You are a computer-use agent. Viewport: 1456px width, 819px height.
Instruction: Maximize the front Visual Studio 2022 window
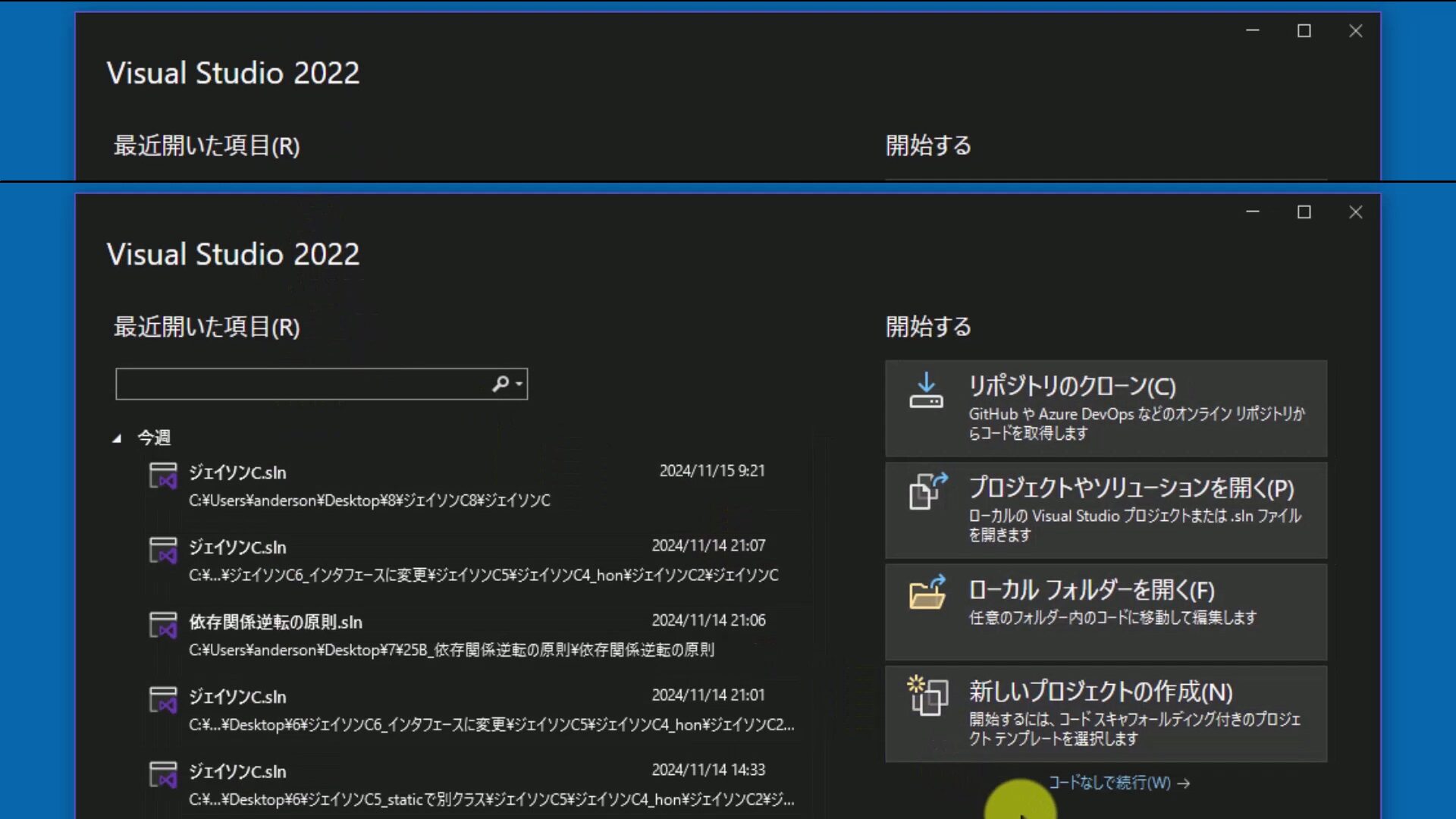(x=1304, y=212)
